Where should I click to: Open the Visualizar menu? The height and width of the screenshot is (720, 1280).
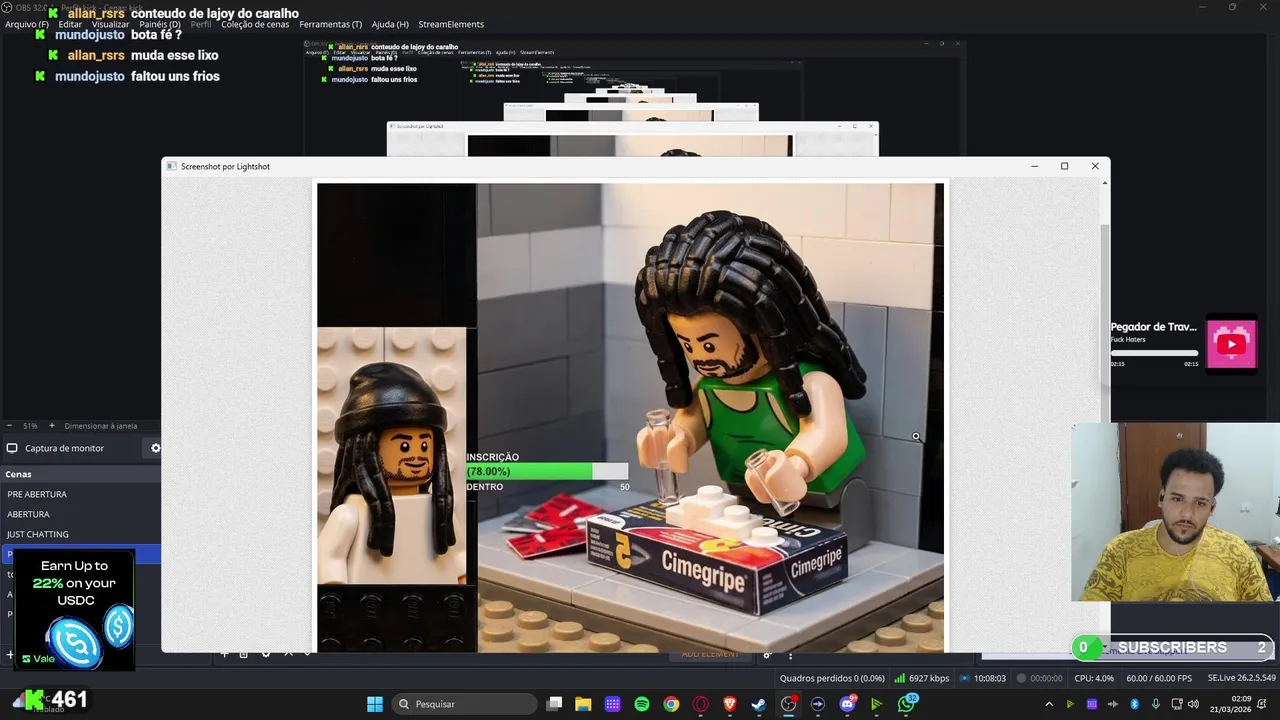coord(110,24)
